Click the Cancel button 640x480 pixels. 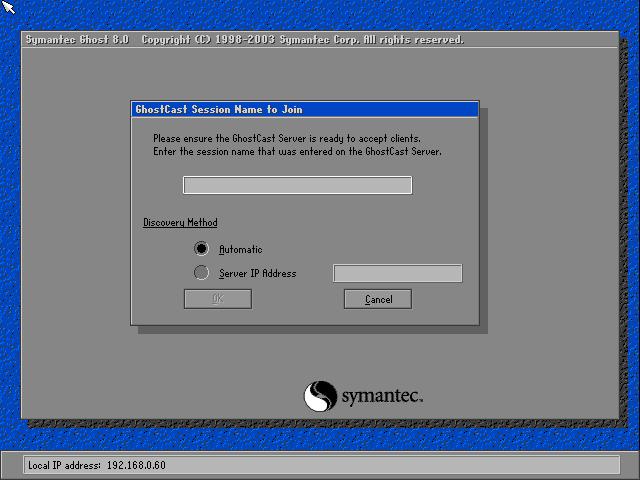pyautogui.click(x=378, y=299)
